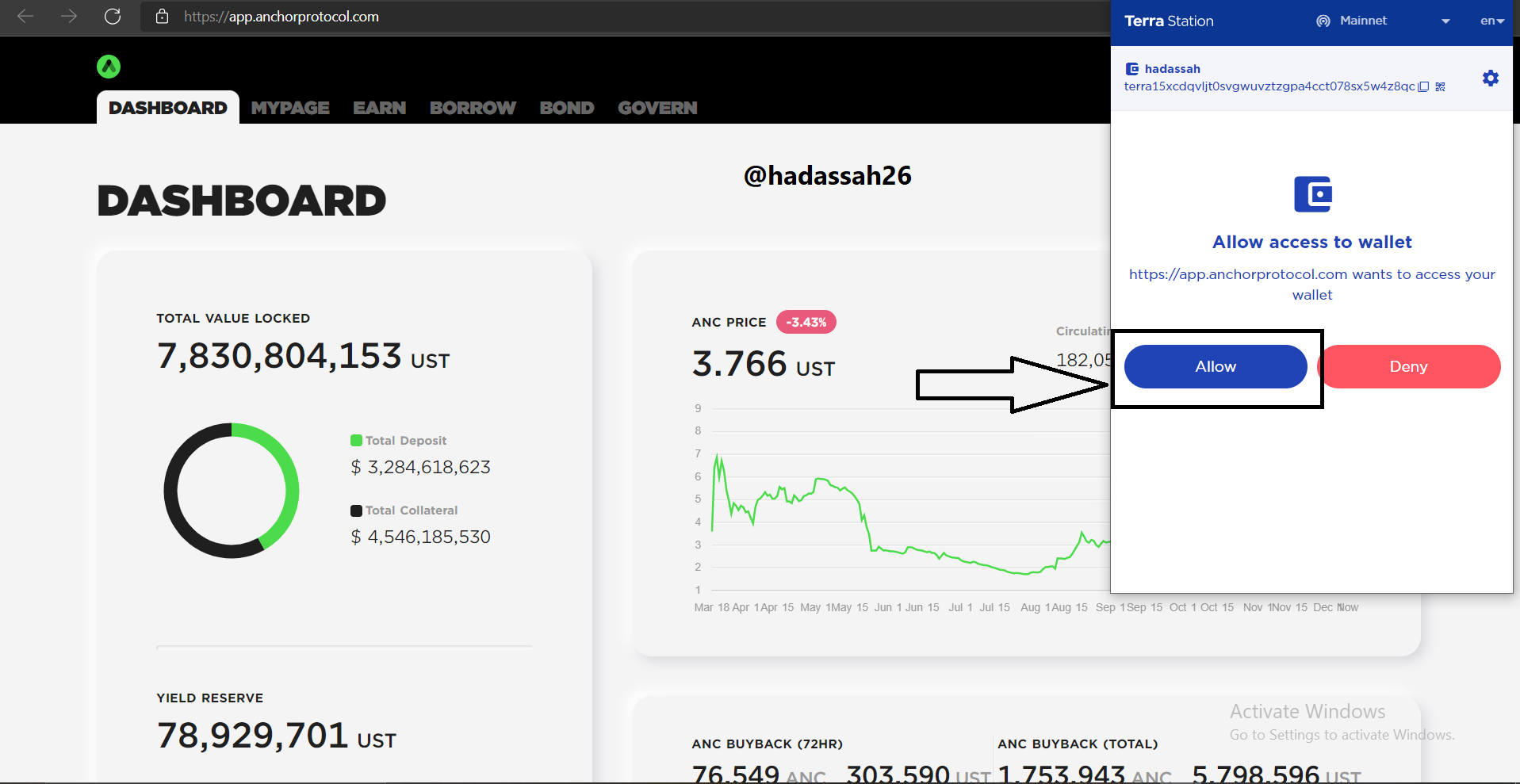Click the DASHBOARD page heading

click(242, 201)
